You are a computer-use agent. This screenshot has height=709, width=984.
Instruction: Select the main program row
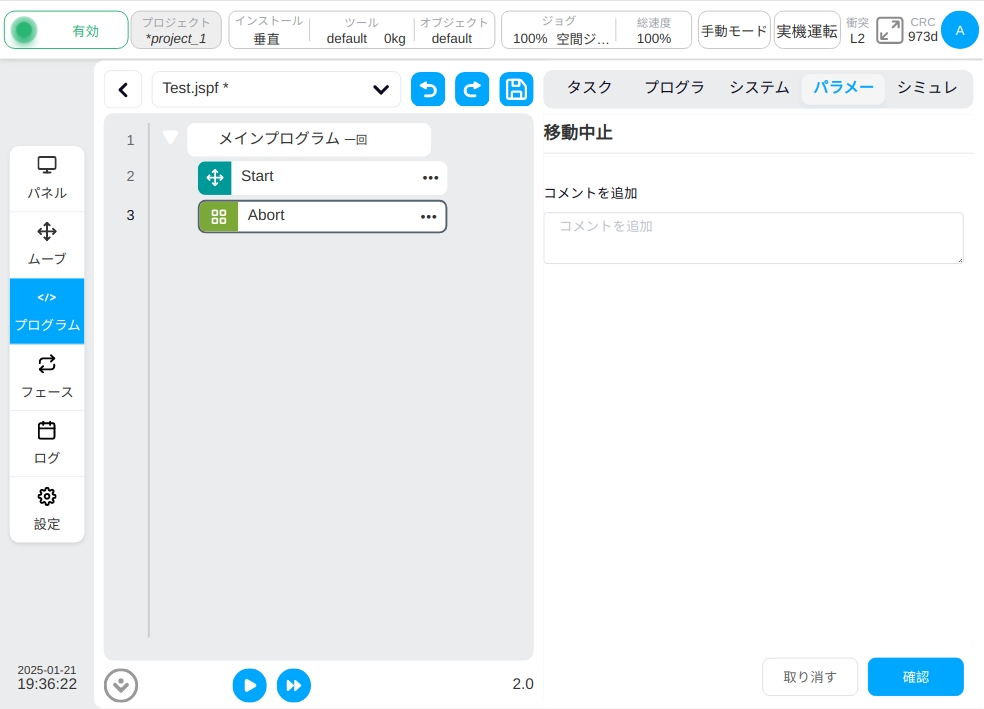click(x=309, y=139)
